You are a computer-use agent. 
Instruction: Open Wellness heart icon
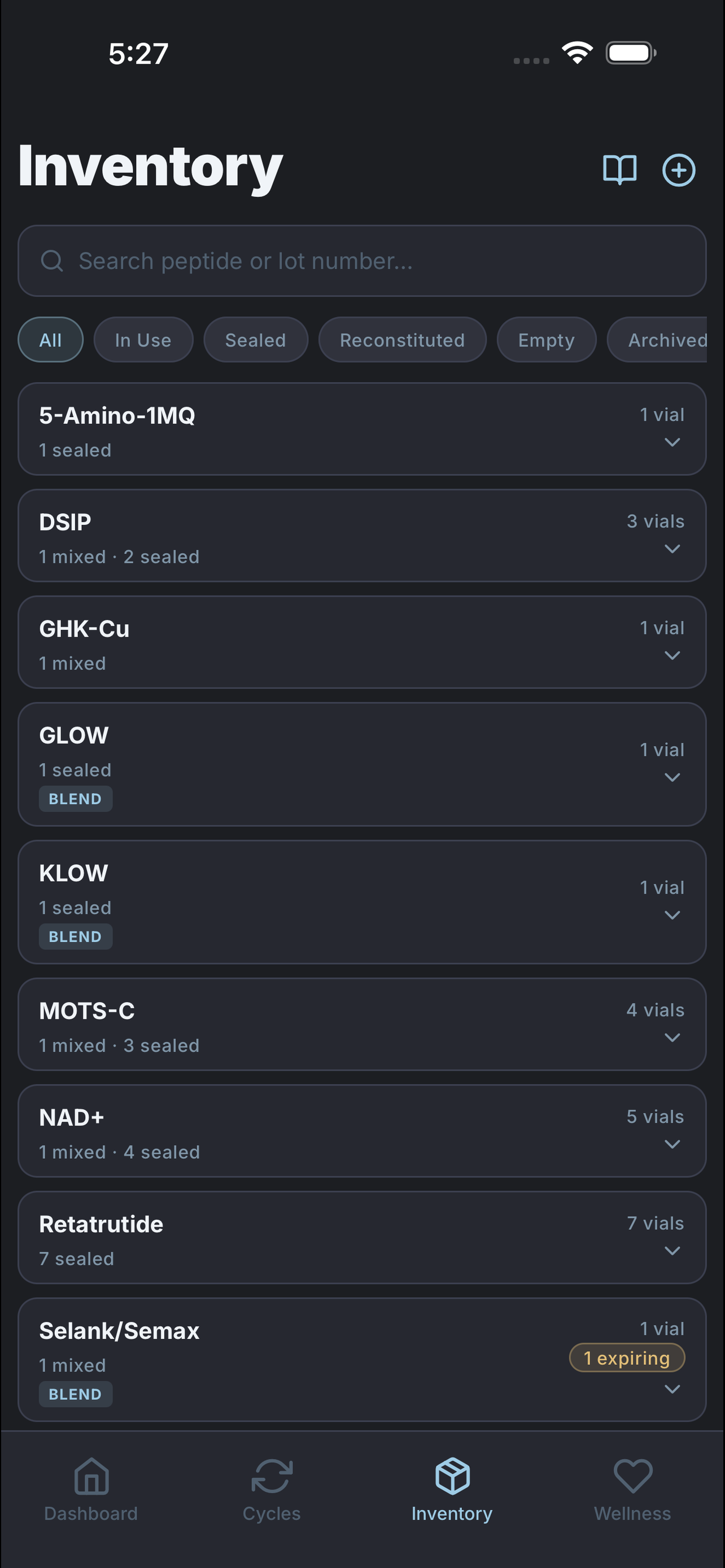(x=632, y=1475)
